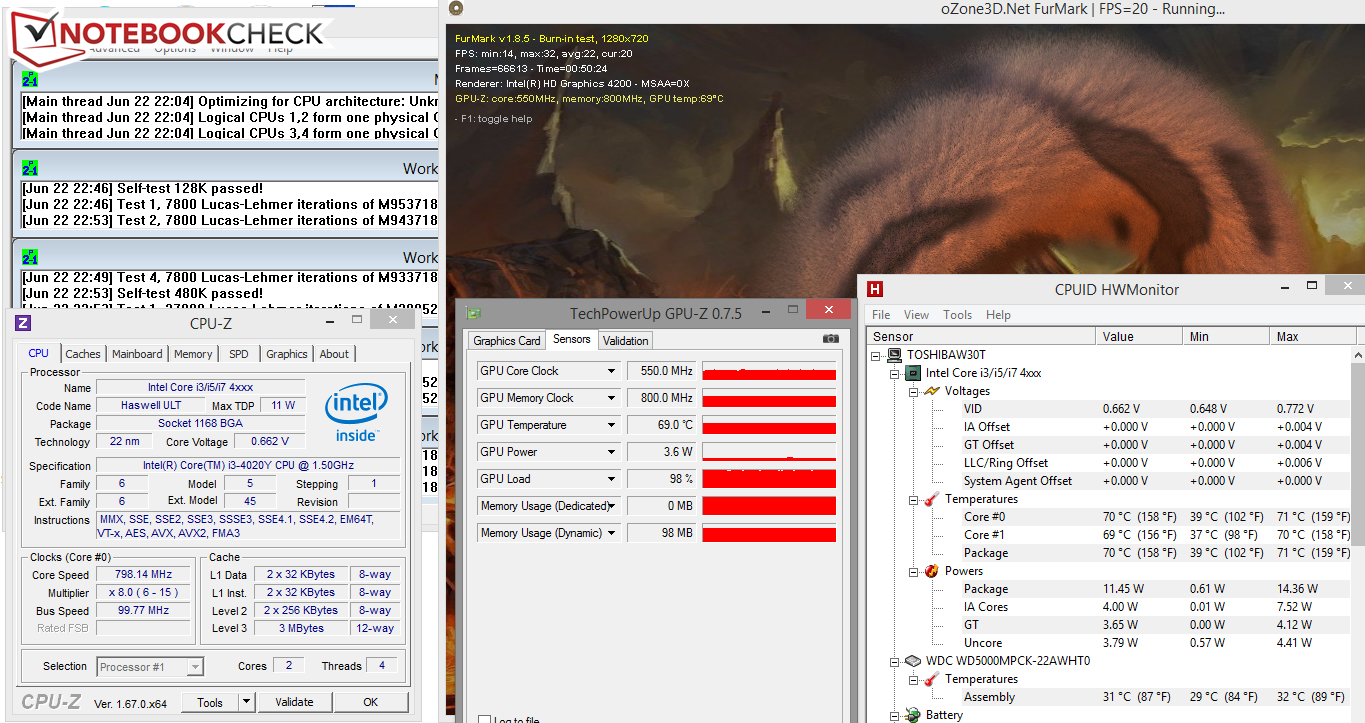Click the GPU-Z camera screenshot icon
The image size is (1365, 723).
coord(830,339)
